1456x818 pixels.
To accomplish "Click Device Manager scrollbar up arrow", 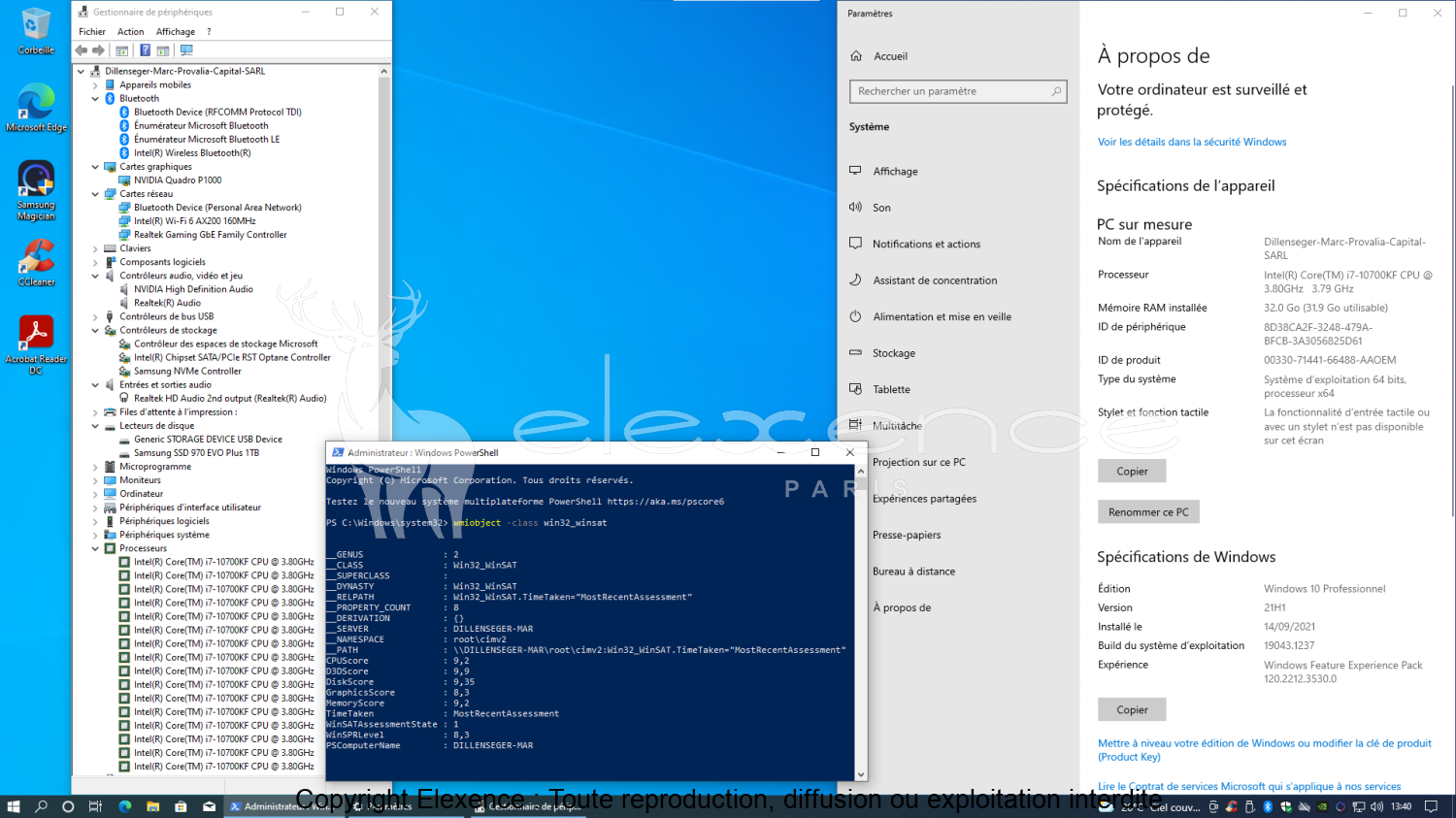I will (384, 71).
